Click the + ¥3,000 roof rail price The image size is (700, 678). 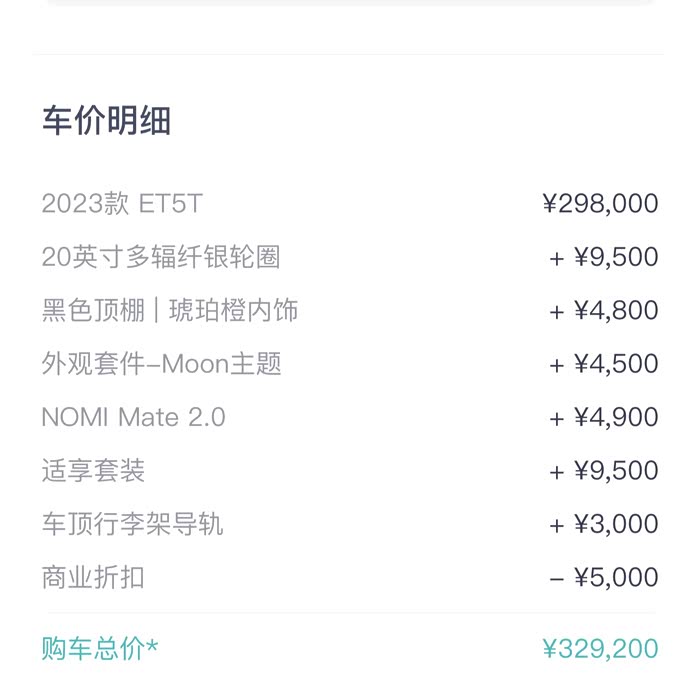[x=603, y=524]
